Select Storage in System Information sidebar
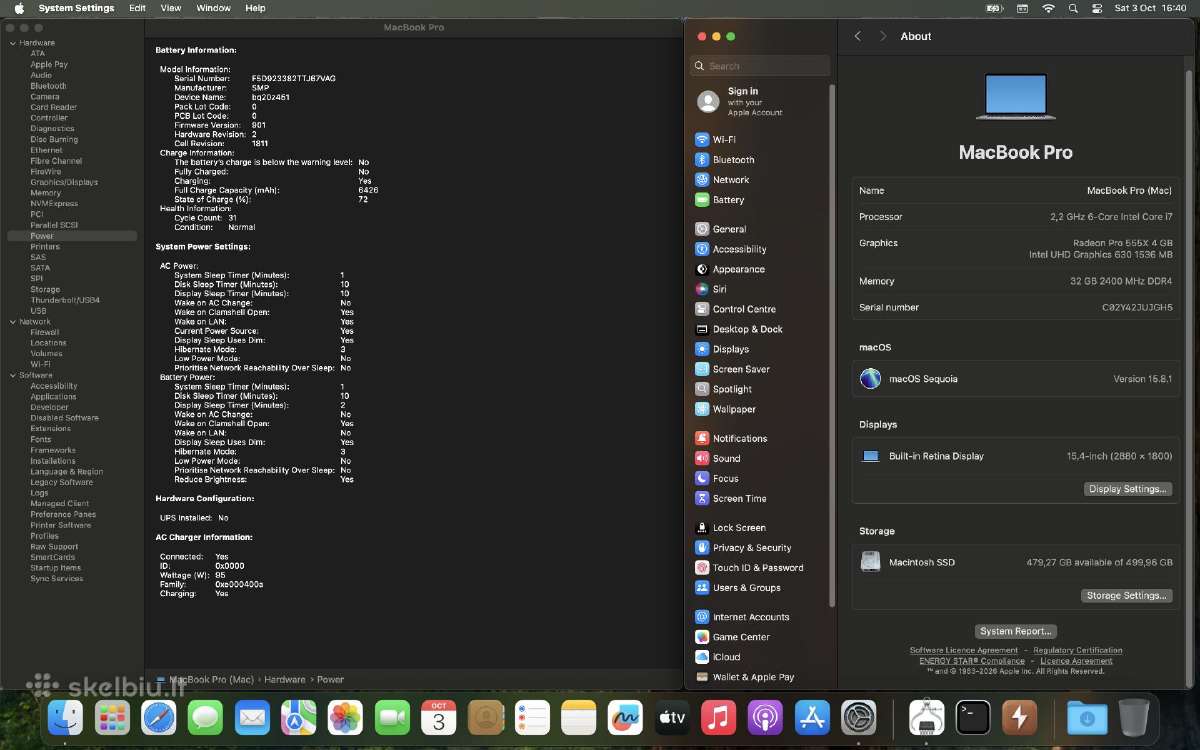1200x750 pixels. click(x=45, y=289)
